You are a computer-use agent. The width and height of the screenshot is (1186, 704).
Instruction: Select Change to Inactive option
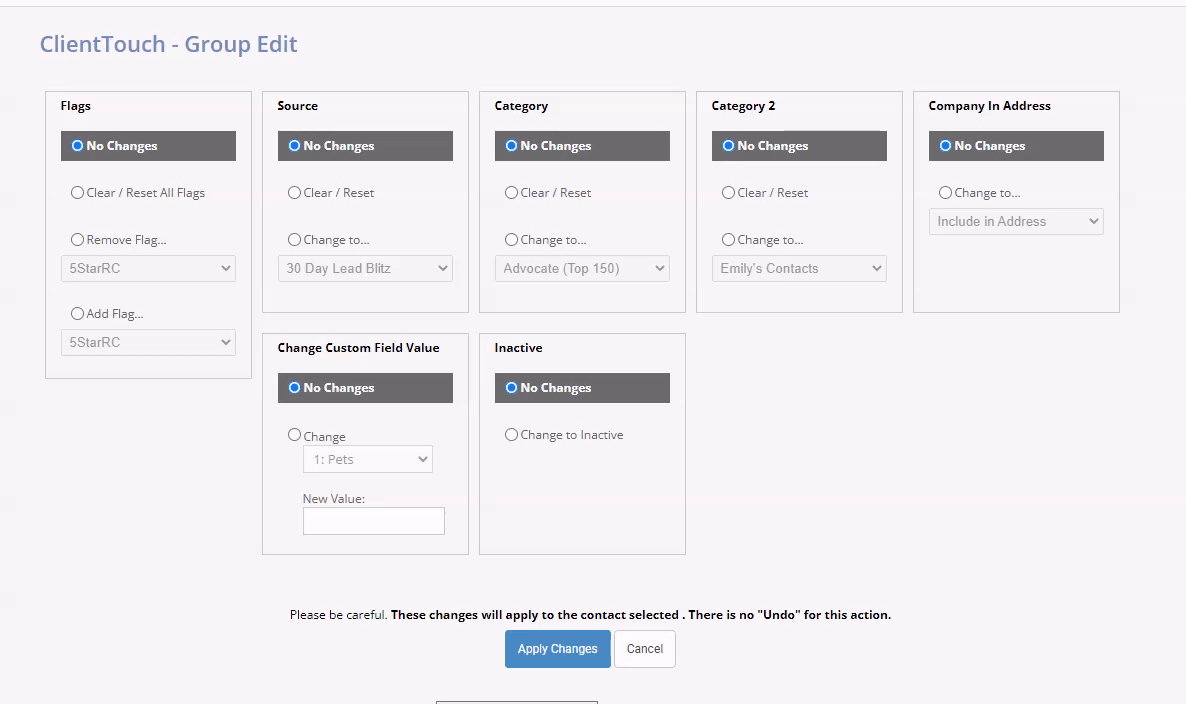point(511,435)
